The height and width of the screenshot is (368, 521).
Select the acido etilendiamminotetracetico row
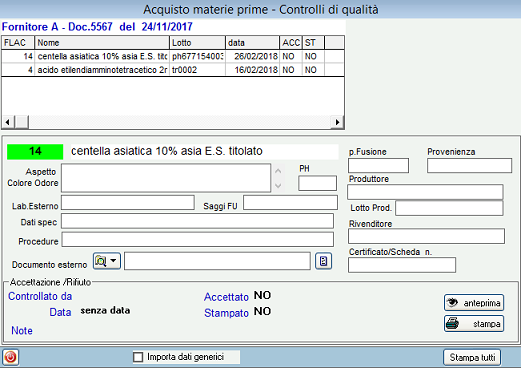(173, 70)
